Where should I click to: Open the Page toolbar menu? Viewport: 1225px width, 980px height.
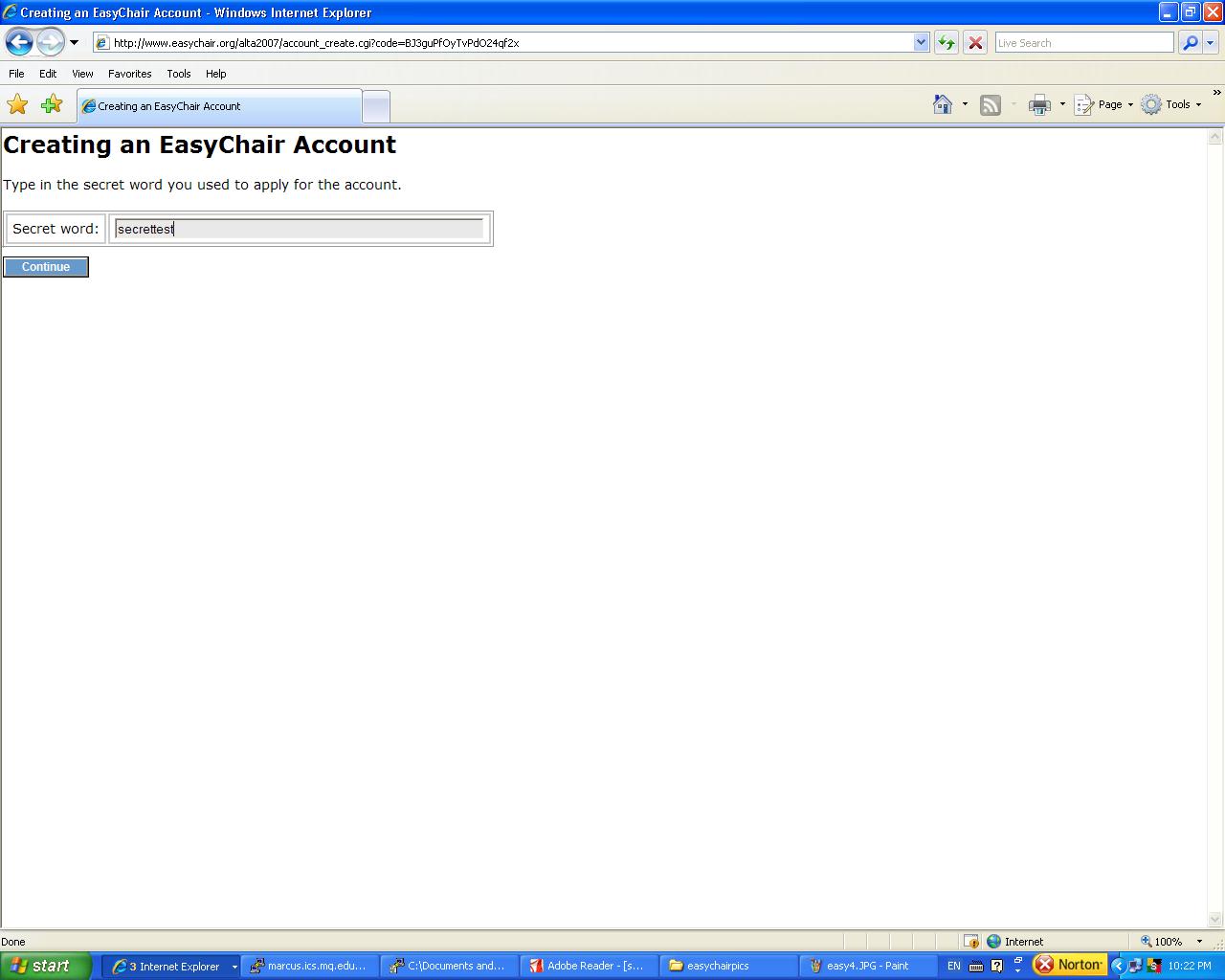[1103, 104]
